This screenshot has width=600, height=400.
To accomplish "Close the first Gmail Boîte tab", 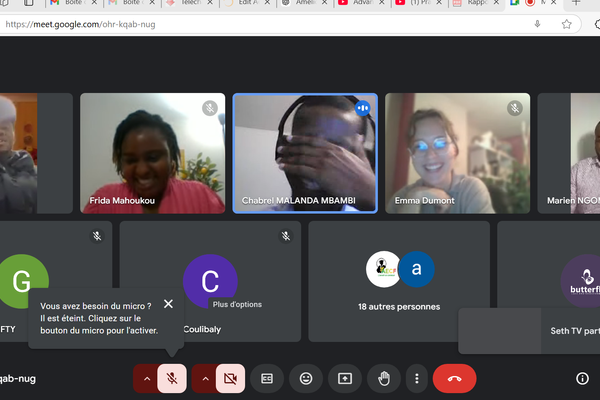I will click(x=94, y=3).
